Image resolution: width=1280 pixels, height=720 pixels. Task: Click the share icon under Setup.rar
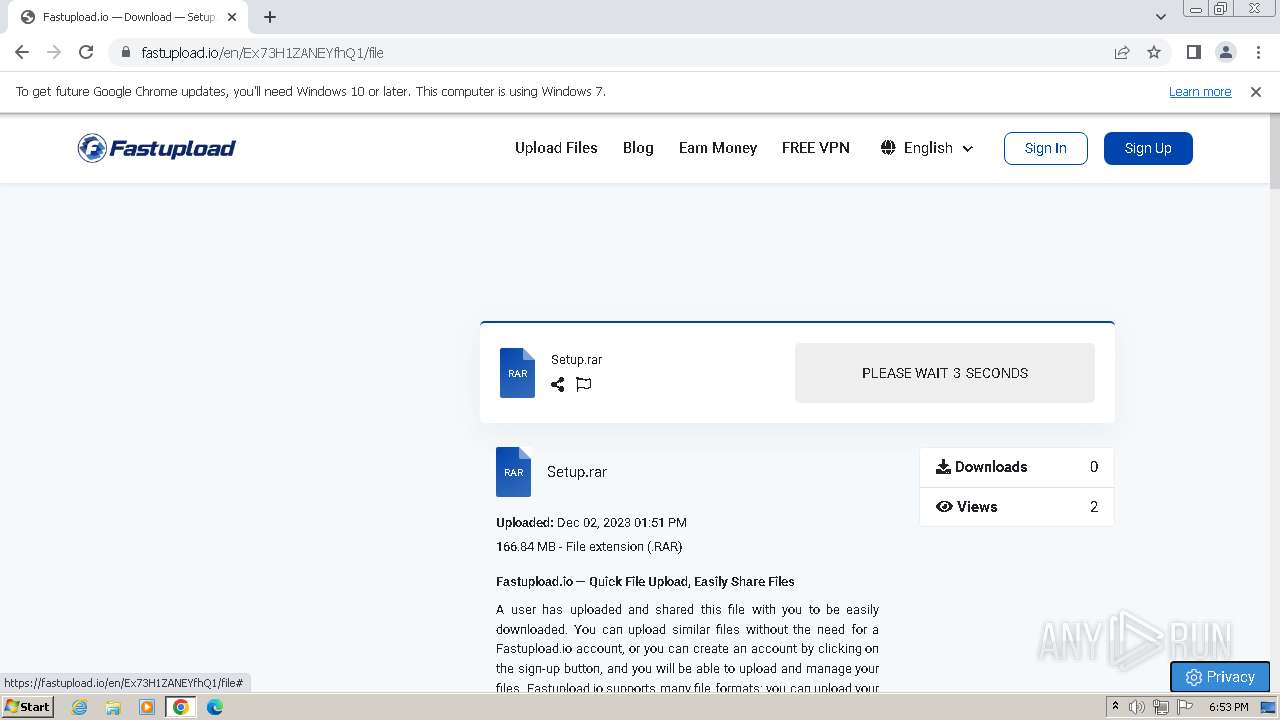tap(558, 384)
